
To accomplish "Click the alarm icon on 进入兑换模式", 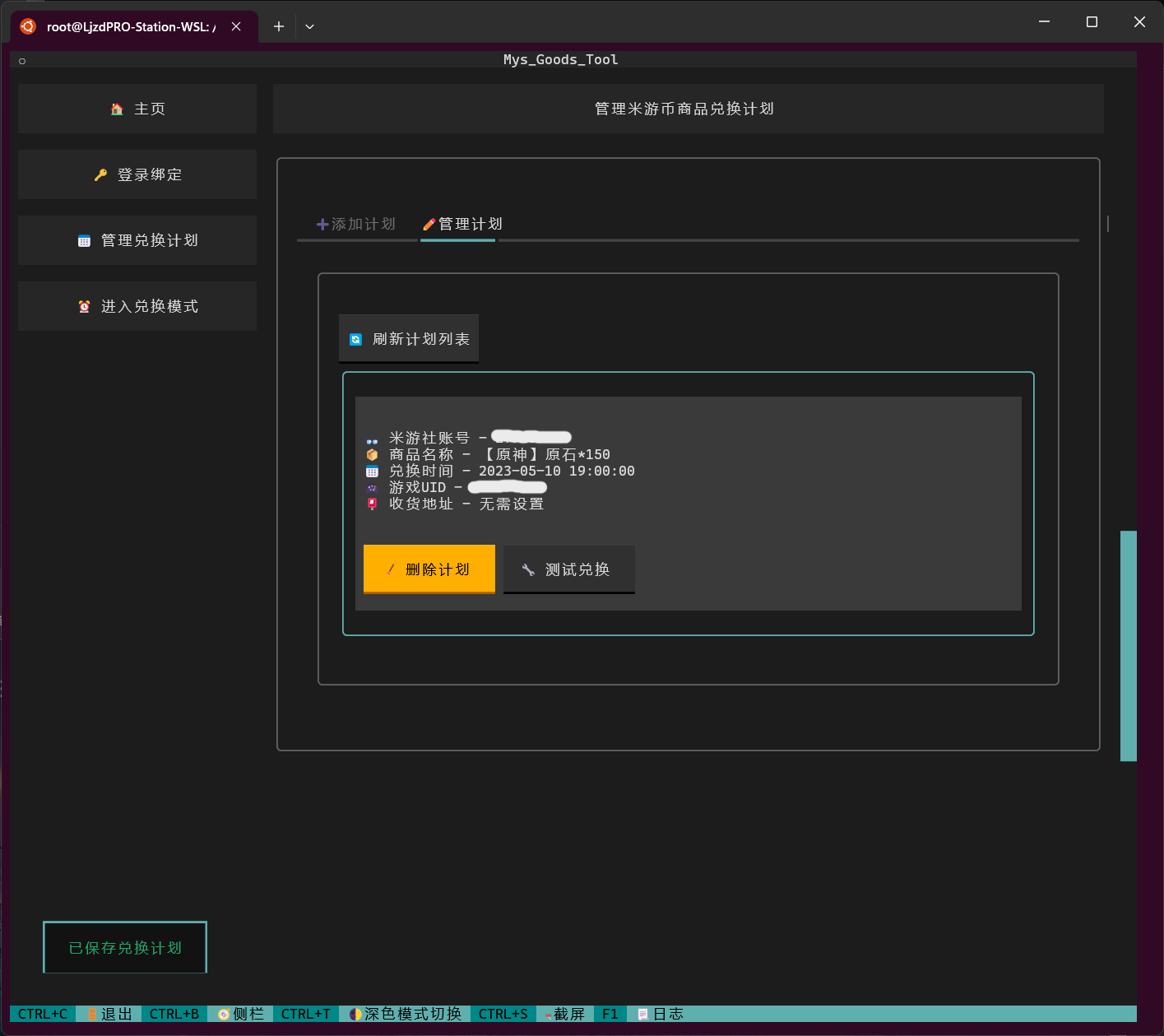I will [85, 305].
